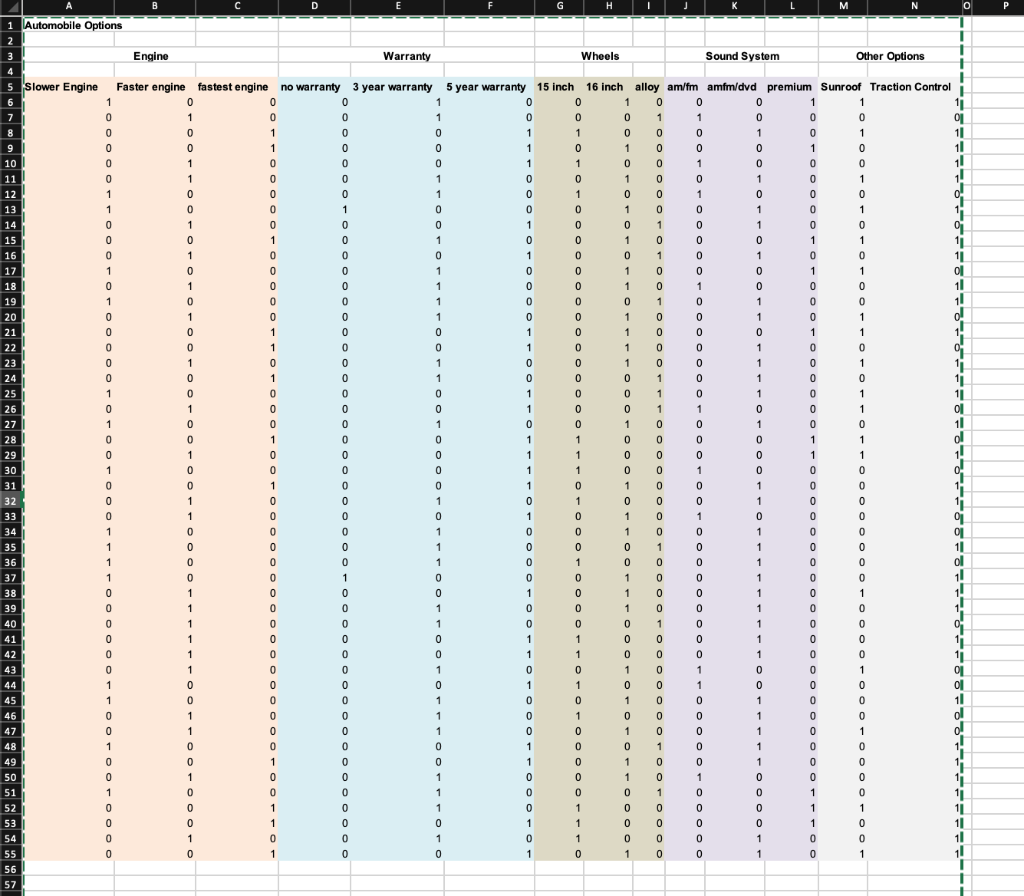Click Slower Engine value in row 6
Viewport: 1024px width, 896px height.
pos(108,103)
